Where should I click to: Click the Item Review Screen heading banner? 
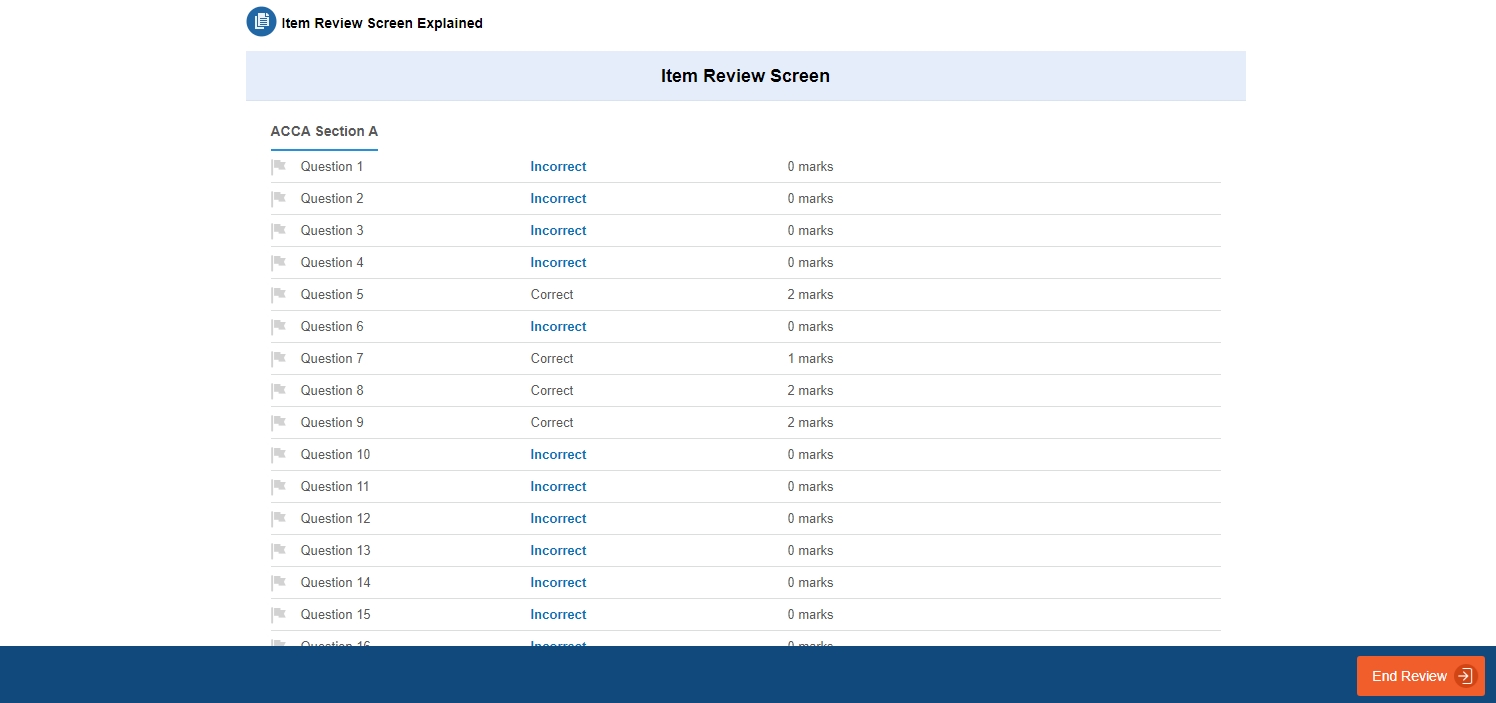point(746,76)
